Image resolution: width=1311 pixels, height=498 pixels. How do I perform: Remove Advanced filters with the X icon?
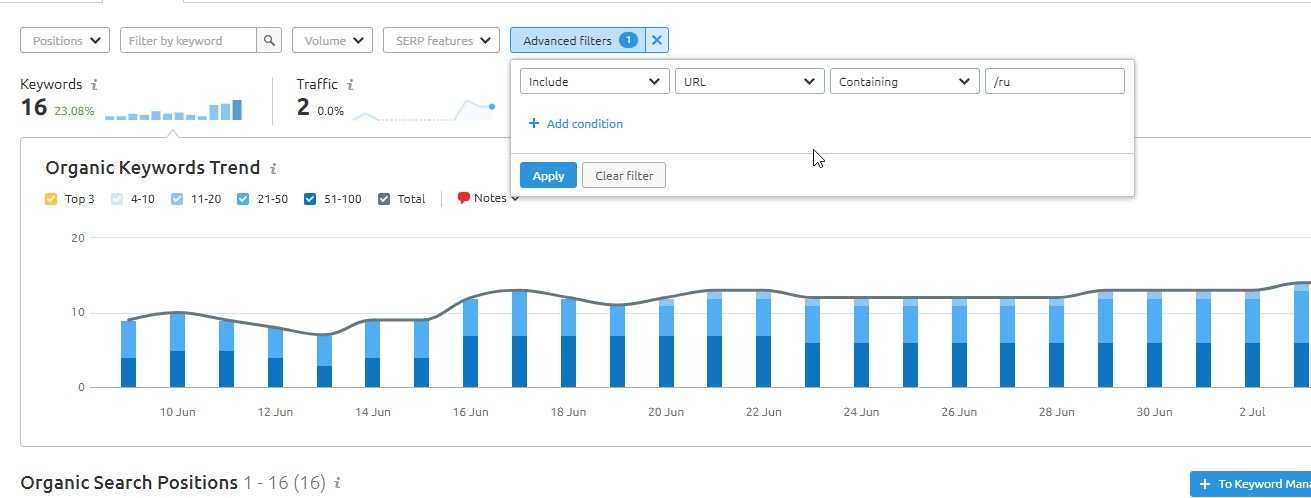(x=656, y=41)
